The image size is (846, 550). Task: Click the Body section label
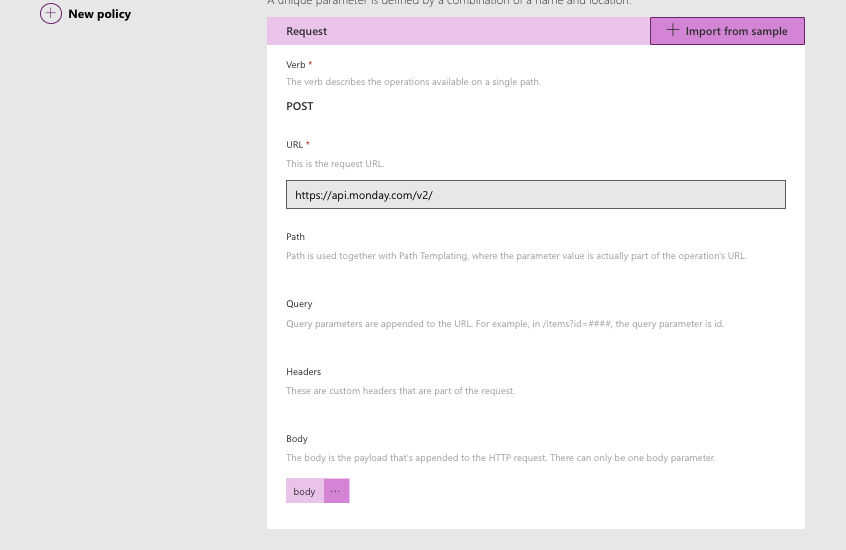point(297,438)
